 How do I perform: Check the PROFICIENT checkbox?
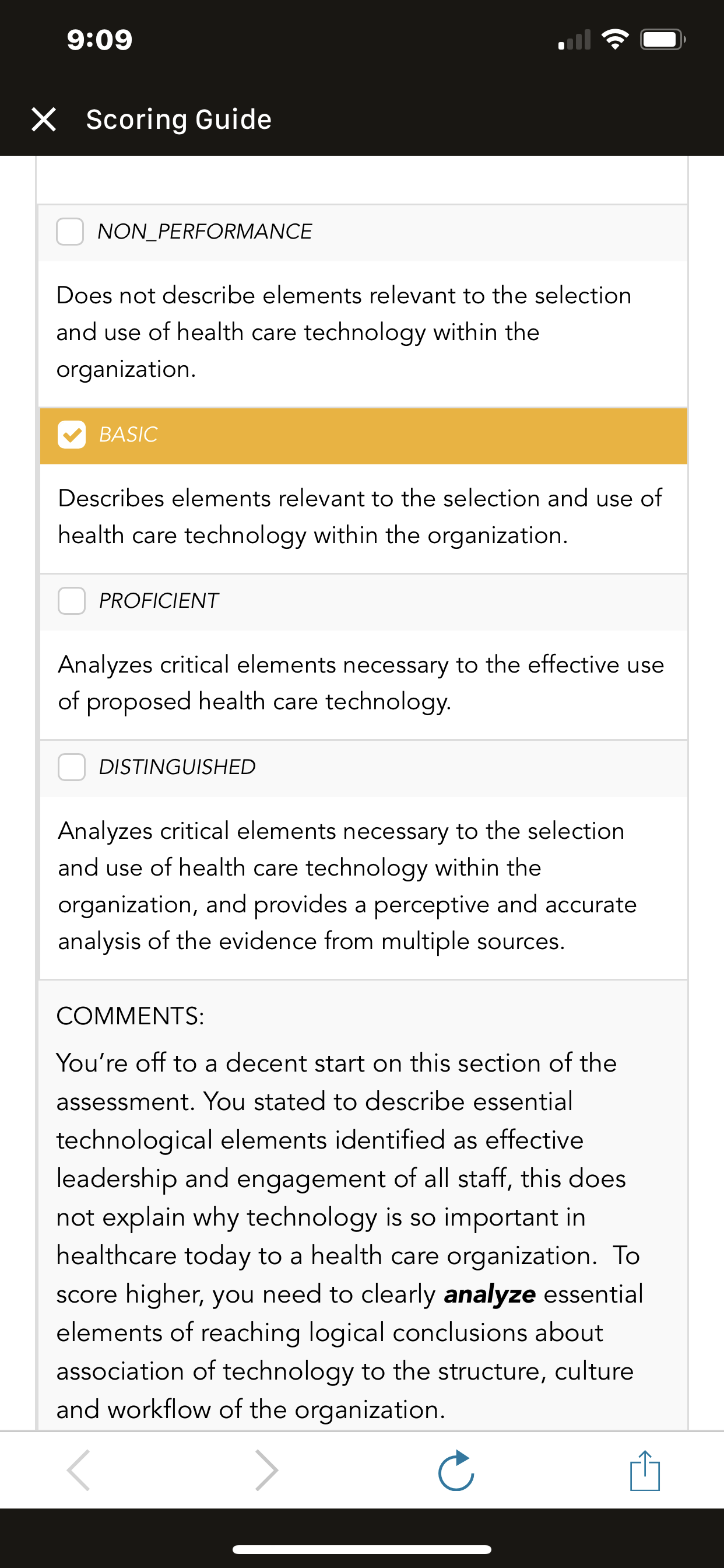(71, 601)
